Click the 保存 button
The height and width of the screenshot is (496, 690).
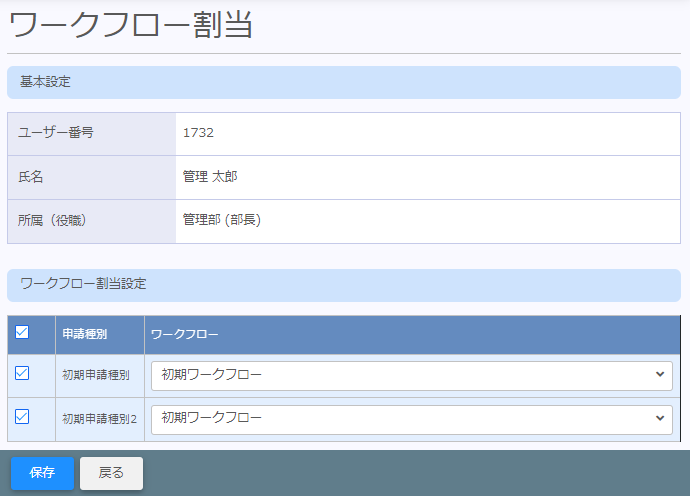point(42,473)
